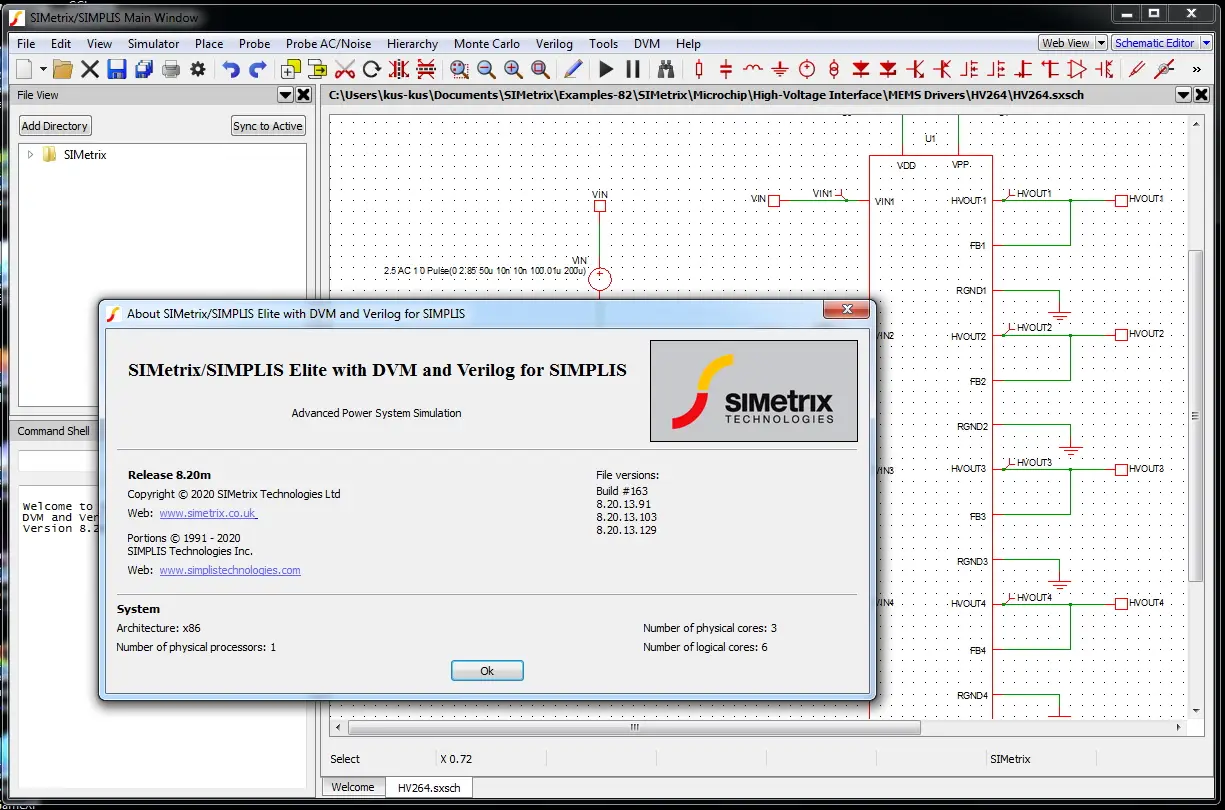Place a ground symbol from the toolbar

pyautogui.click(x=780, y=69)
